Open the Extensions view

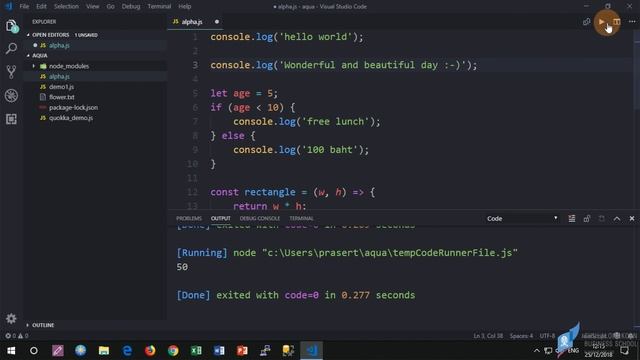pos(11,119)
